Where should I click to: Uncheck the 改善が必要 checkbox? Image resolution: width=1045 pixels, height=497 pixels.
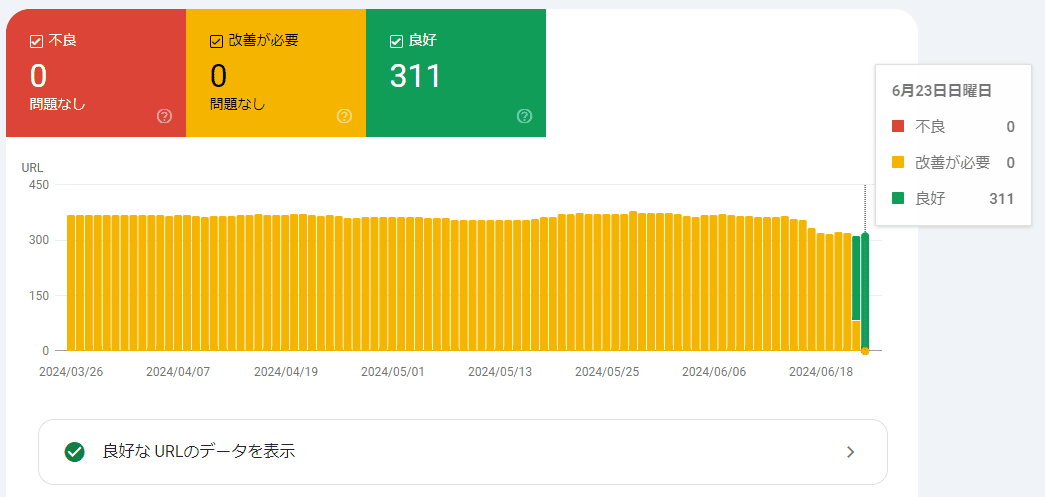click(216, 41)
